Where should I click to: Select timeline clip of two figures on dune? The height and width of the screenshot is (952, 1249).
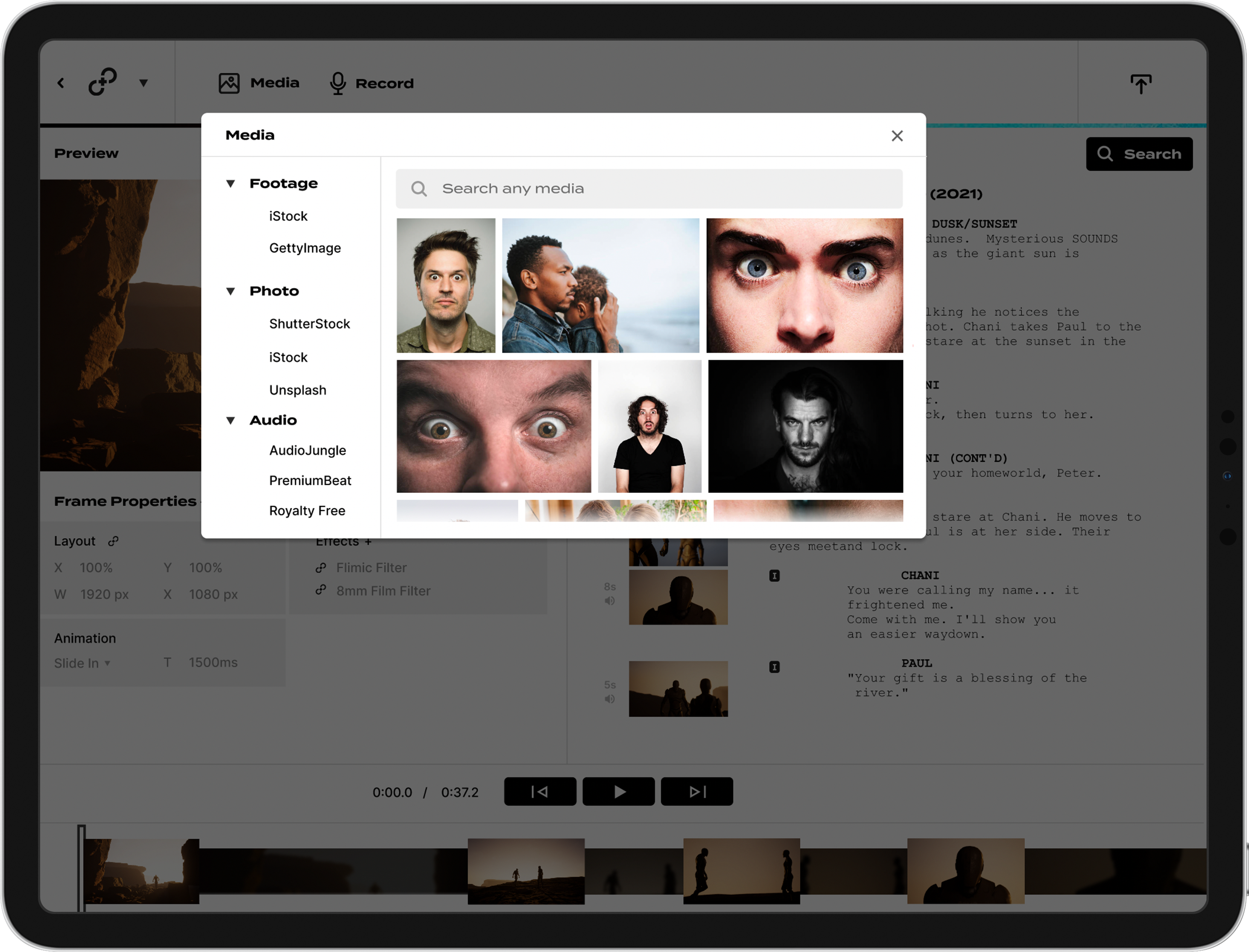point(526,872)
